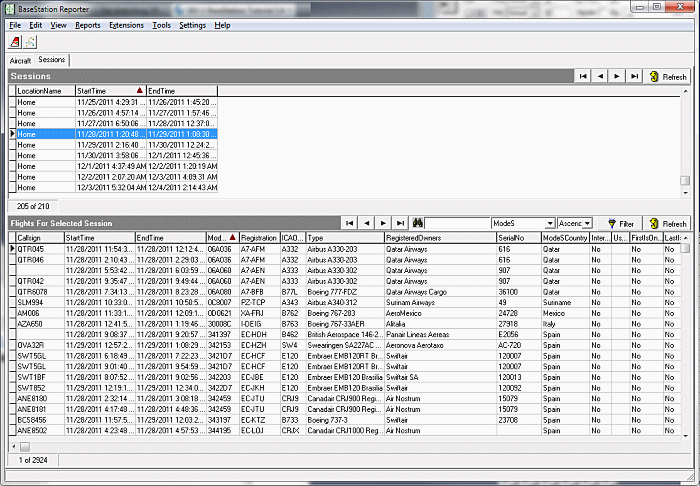
Task: Select the QTR046 callsign cell
Action: [40, 260]
